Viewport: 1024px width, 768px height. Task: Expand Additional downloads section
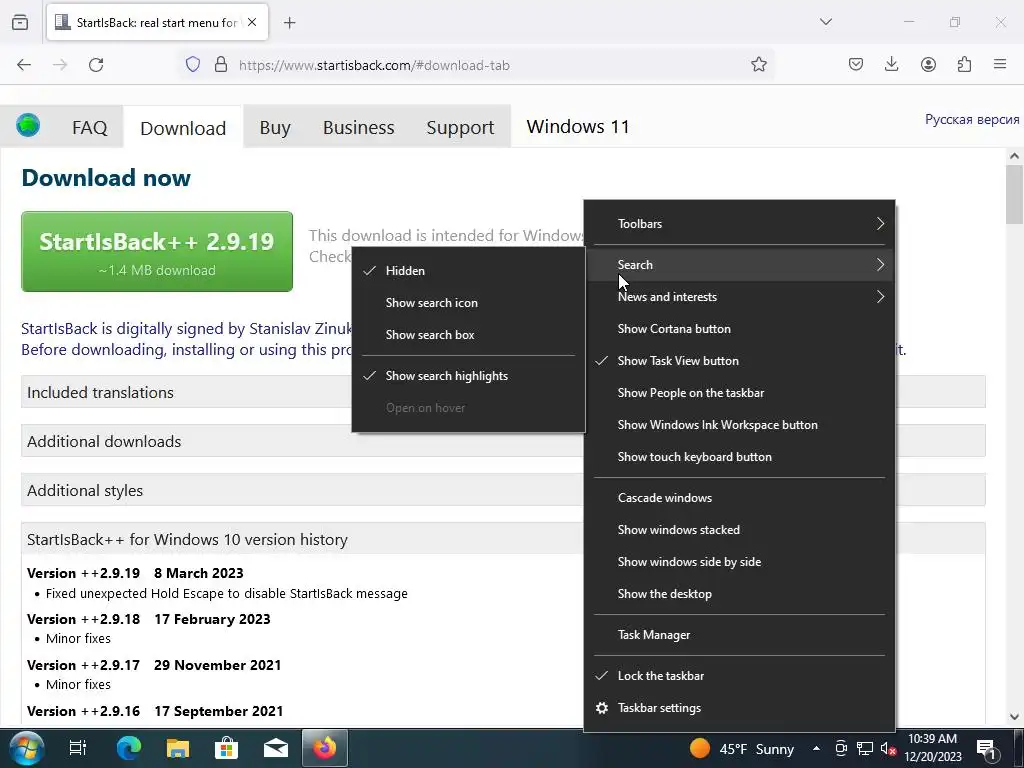pos(503,441)
